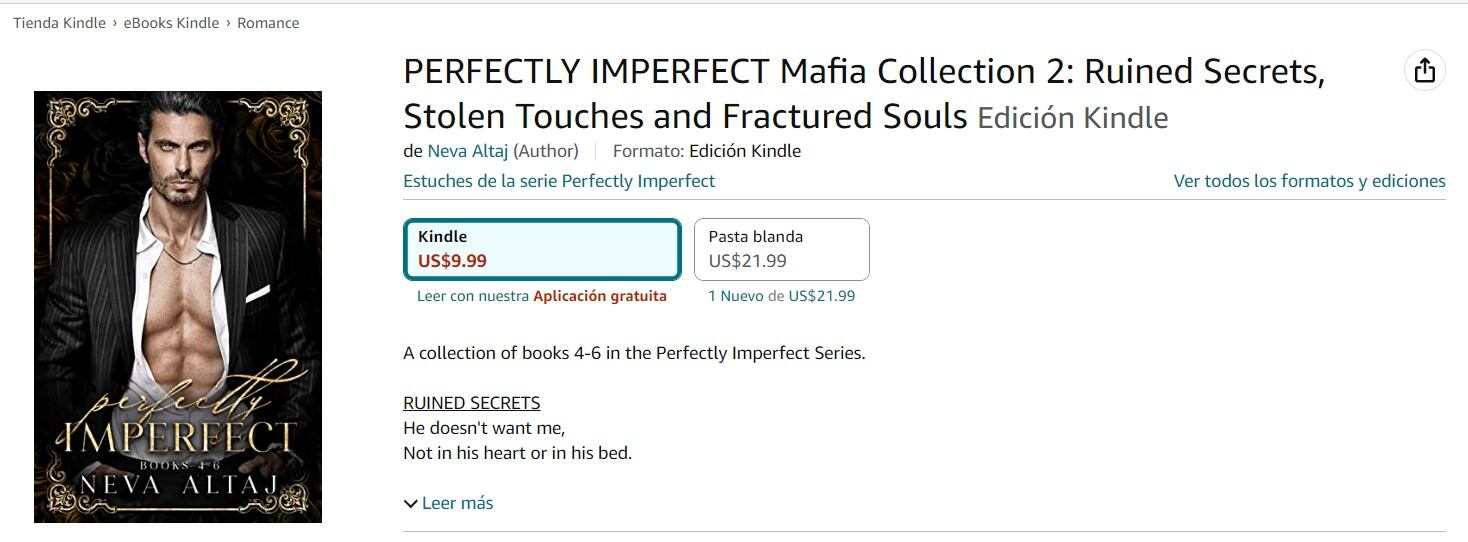Image resolution: width=1468 pixels, height=542 pixels.
Task: Select the Kindle format option
Action: pos(542,249)
